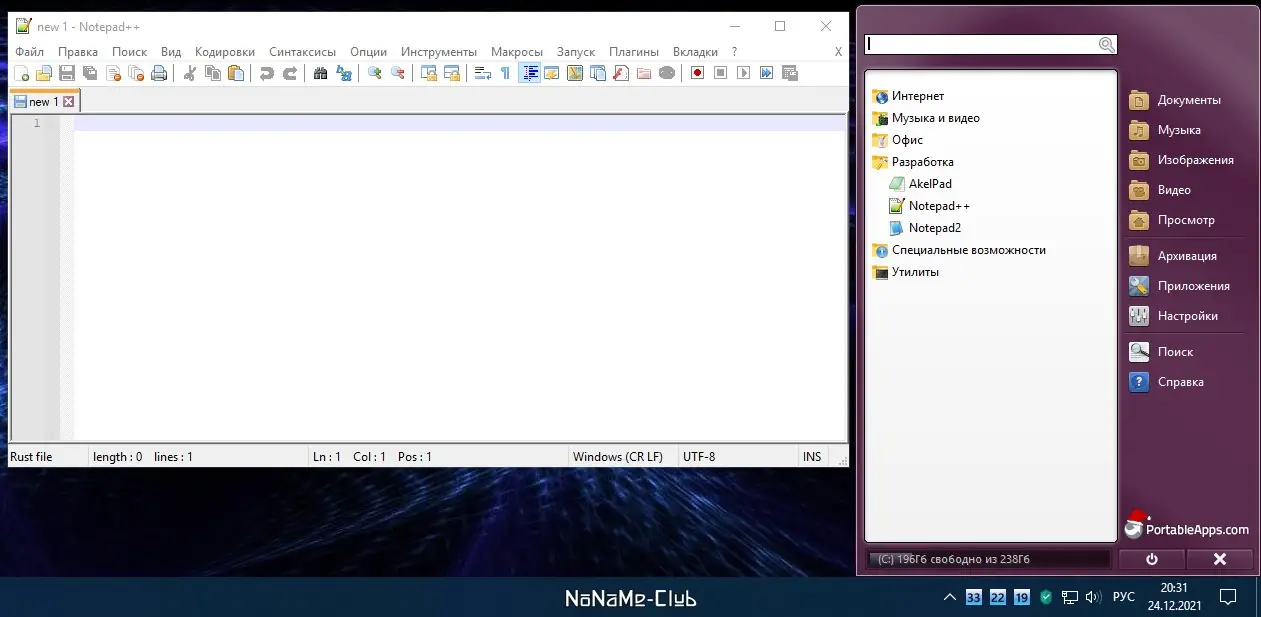Toggle word wrap in the toolbar
Viewport: 1261px width, 617px height.
coord(483,73)
